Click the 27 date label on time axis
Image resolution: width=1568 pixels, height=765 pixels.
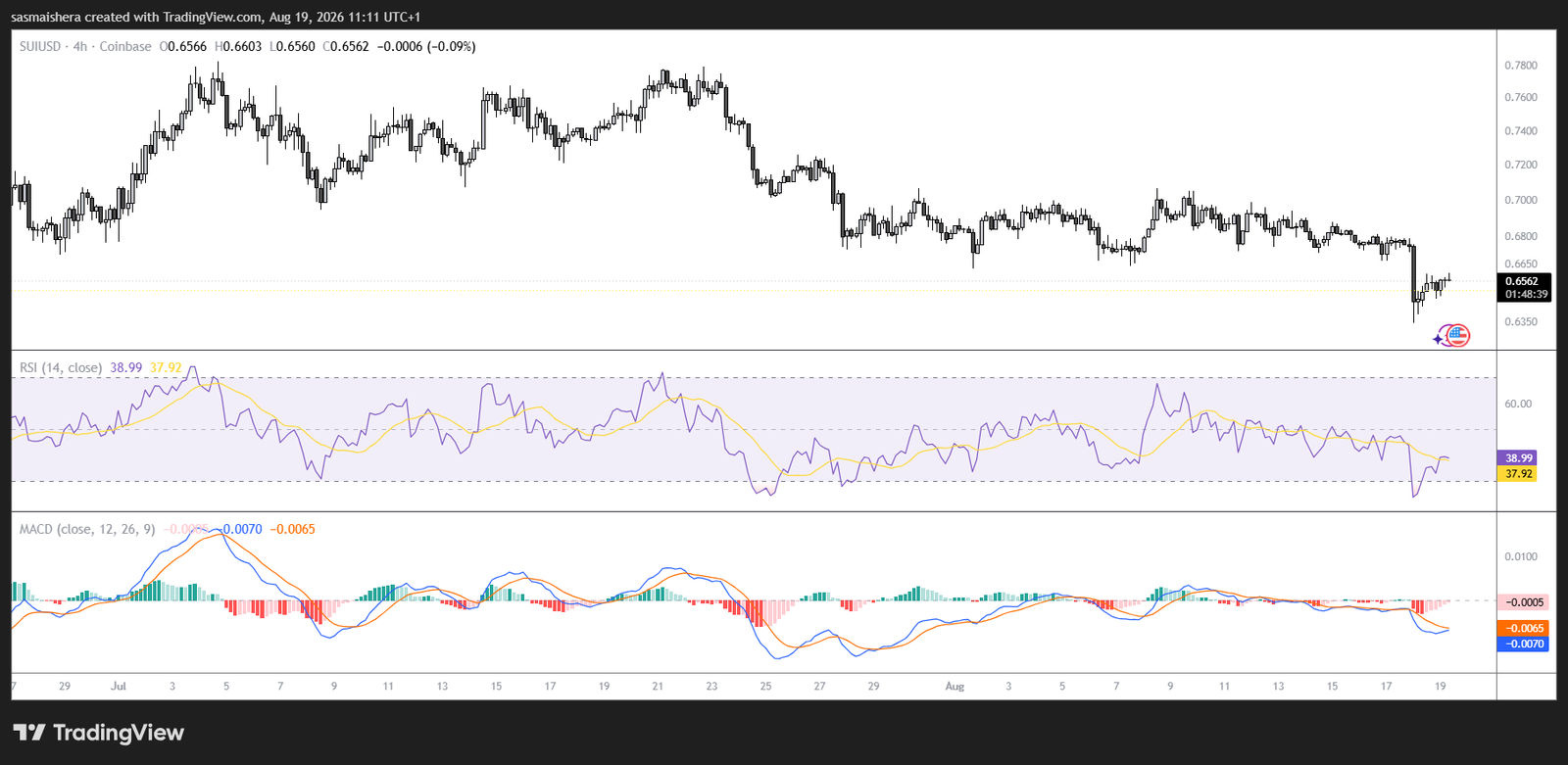point(819,687)
